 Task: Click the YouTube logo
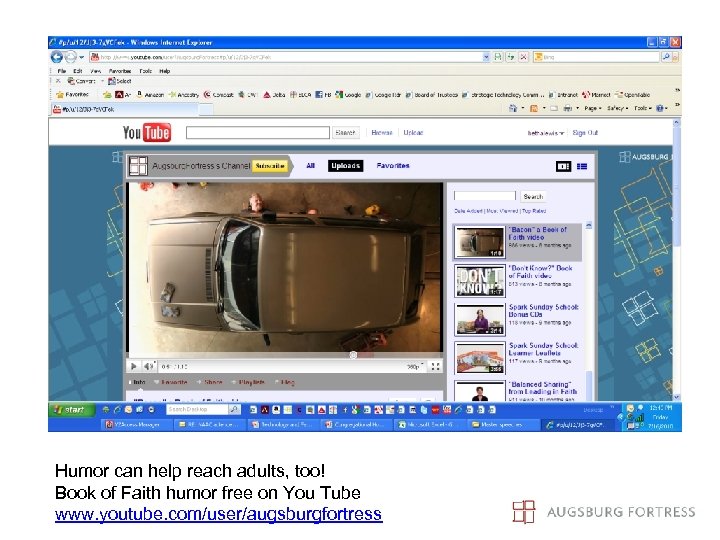click(x=146, y=133)
